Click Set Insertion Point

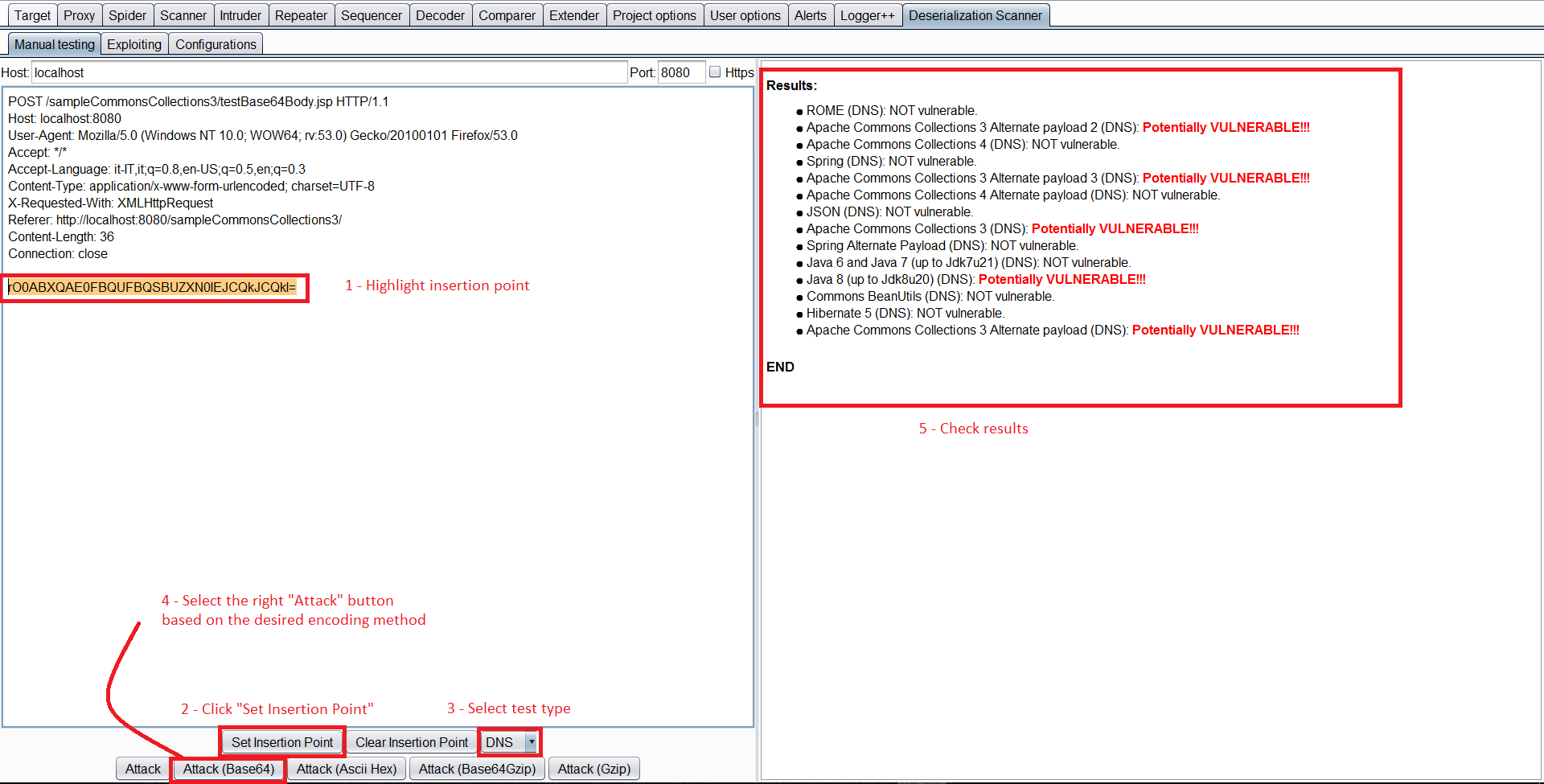(x=281, y=742)
